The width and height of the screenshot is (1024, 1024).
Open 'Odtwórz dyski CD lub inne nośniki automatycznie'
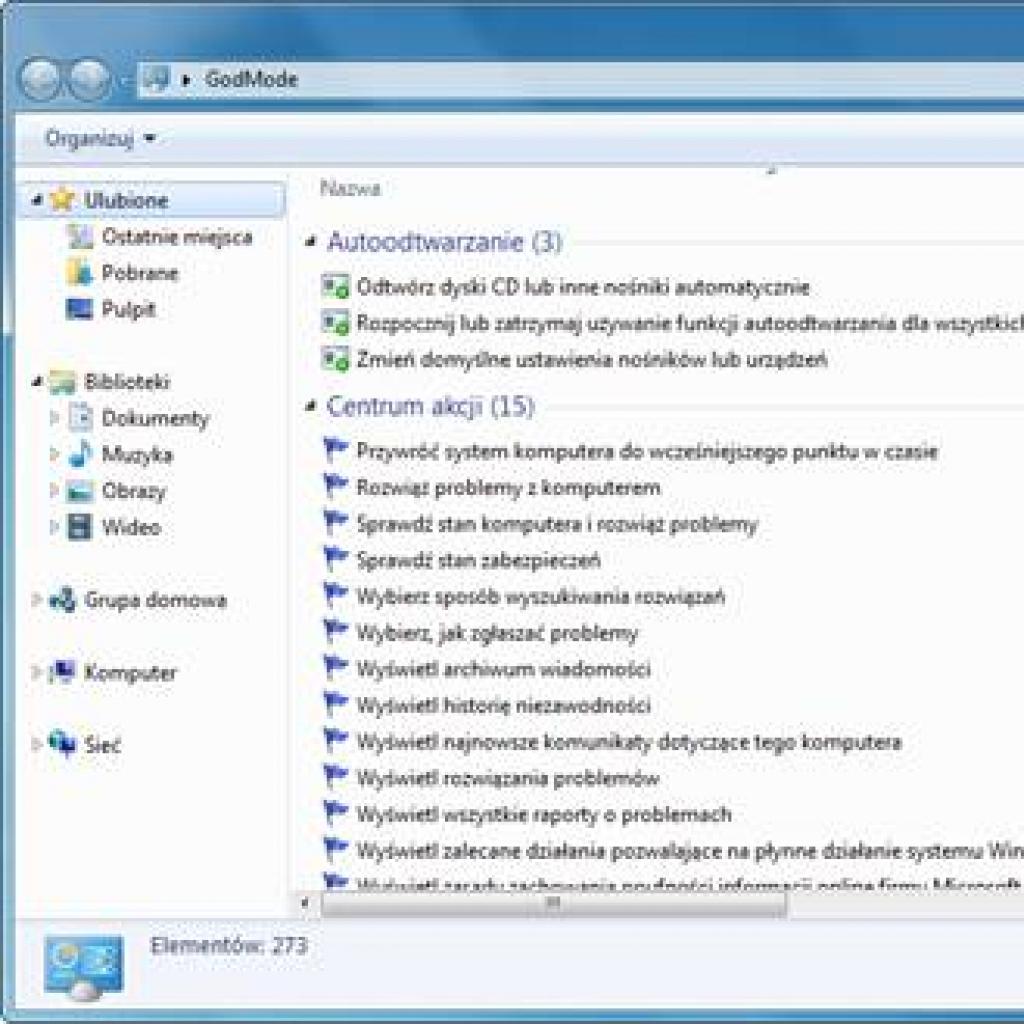coord(583,287)
